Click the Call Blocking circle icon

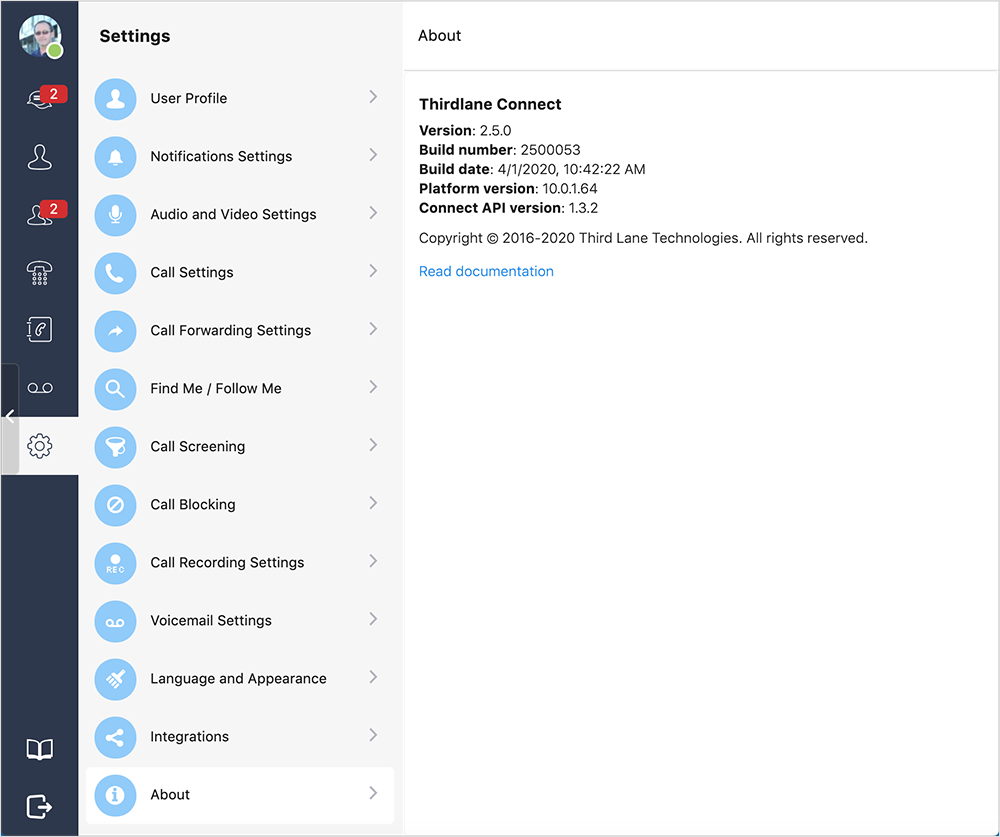115,505
